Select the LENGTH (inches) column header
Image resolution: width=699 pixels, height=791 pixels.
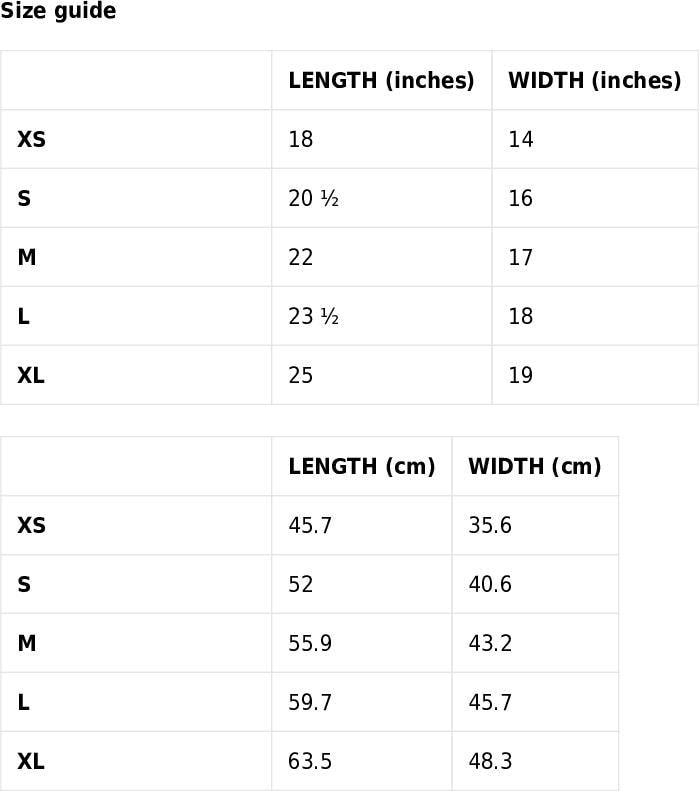click(381, 81)
